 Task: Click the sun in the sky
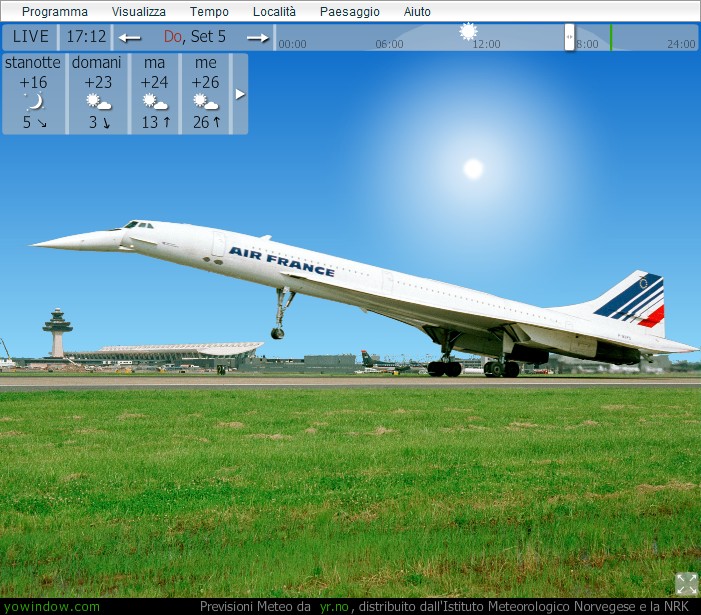(473, 169)
